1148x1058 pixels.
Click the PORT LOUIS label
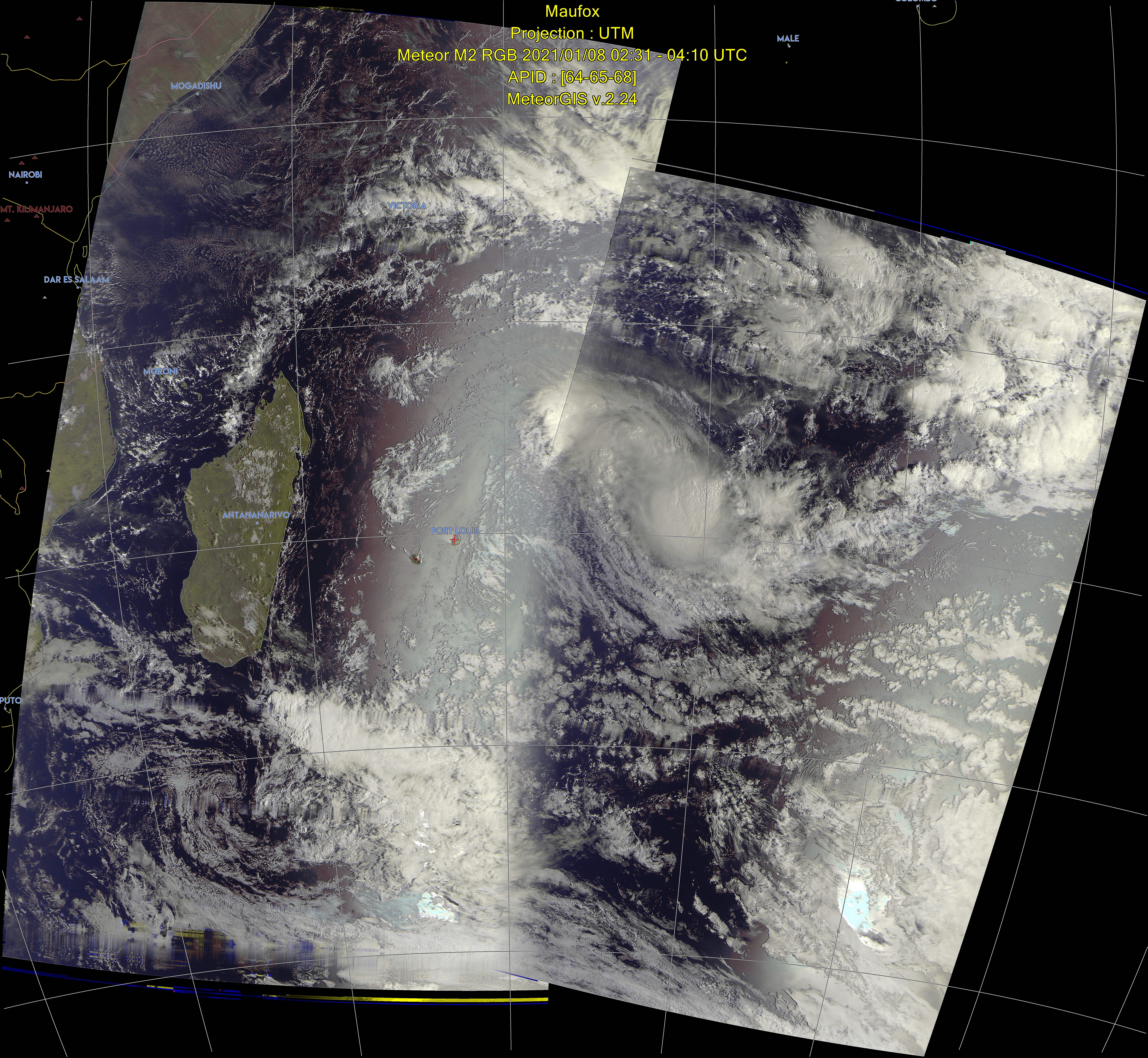pos(455,531)
